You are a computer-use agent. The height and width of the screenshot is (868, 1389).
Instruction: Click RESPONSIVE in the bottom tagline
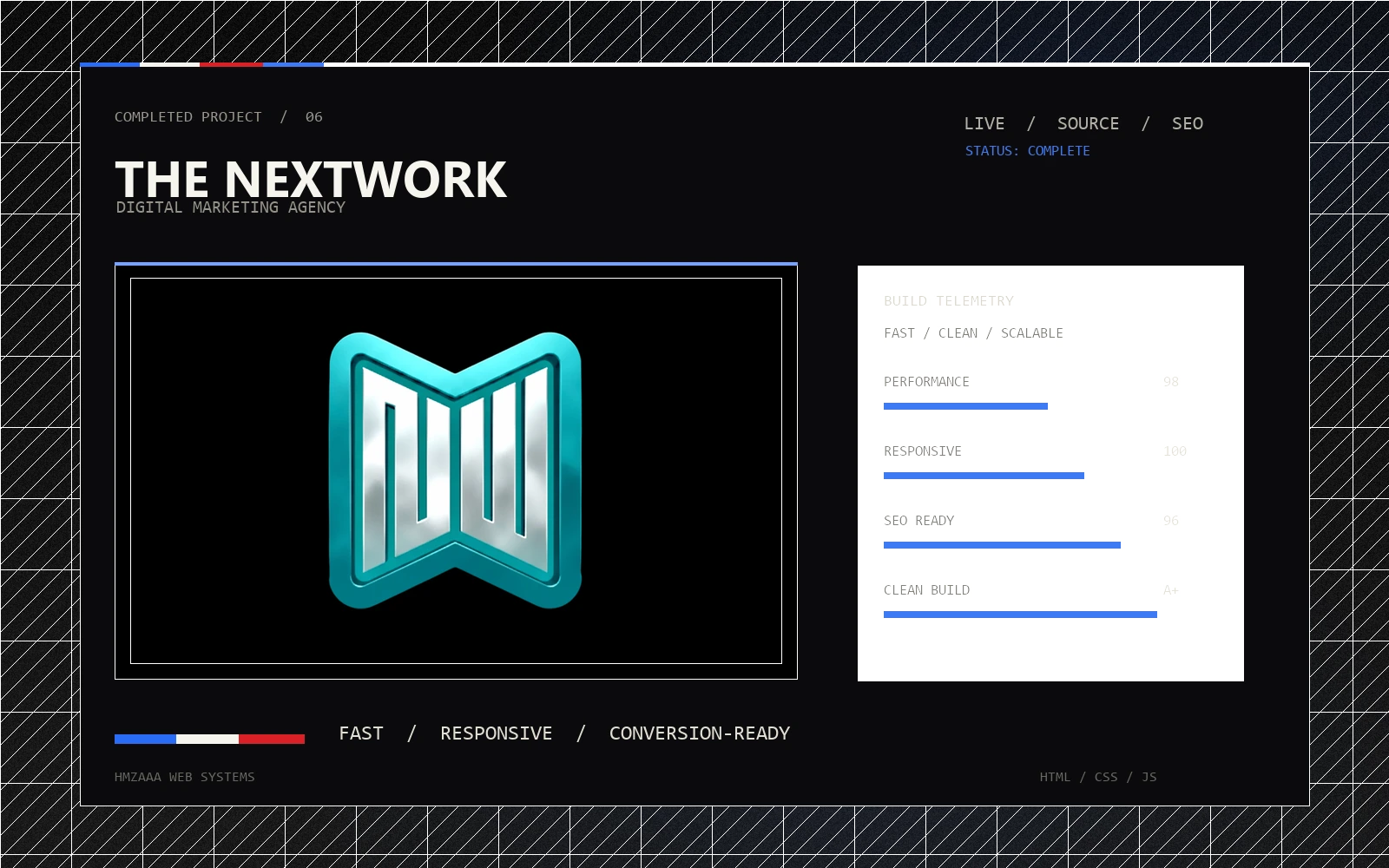point(496,733)
